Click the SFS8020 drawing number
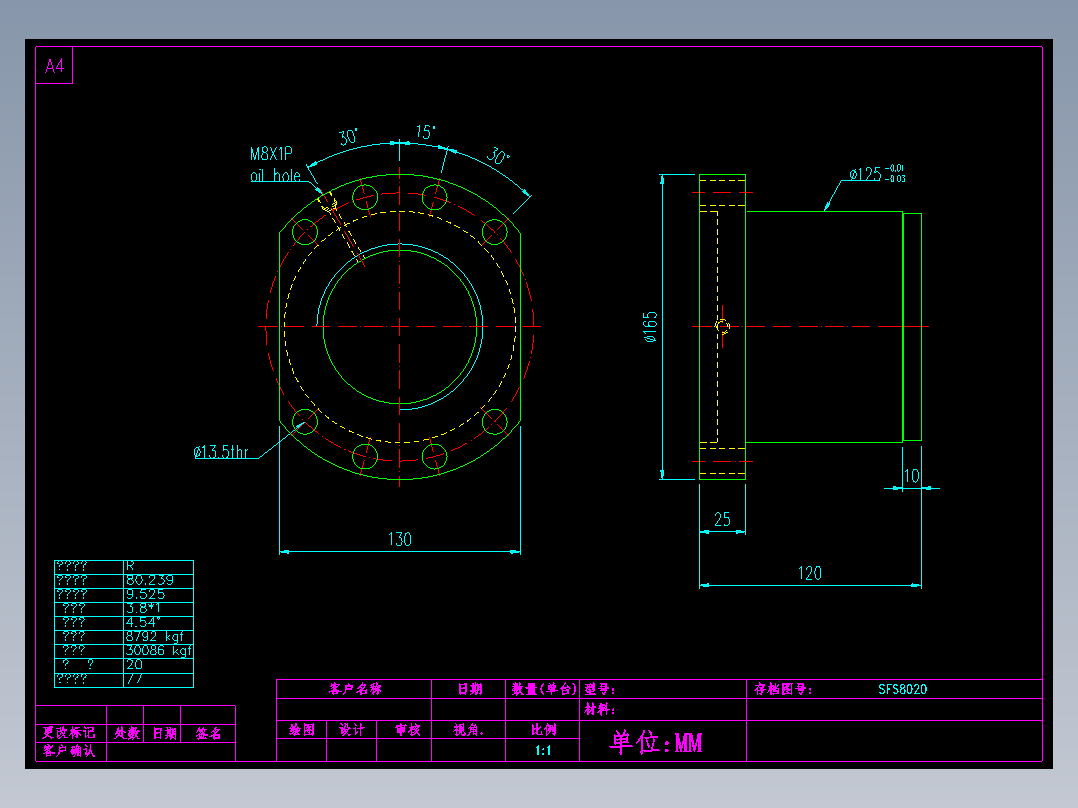This screenshot has height=808, width=1078. point(903,689)
